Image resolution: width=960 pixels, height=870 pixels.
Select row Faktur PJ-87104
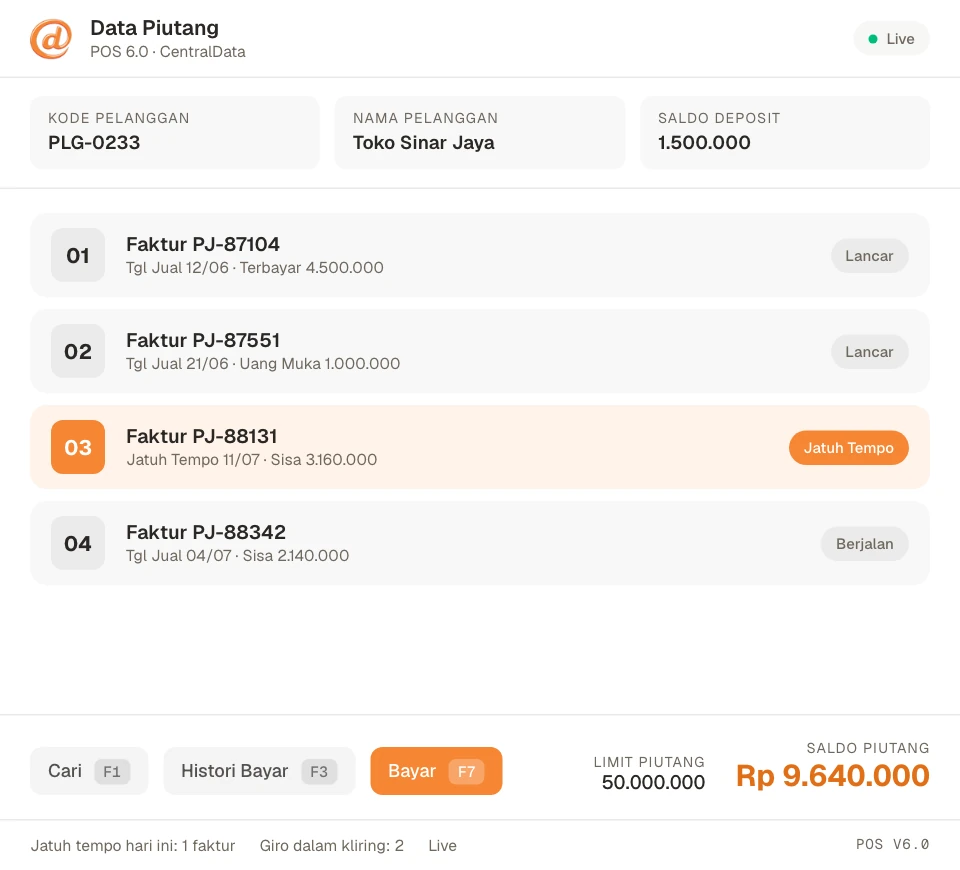click(480, 255)
